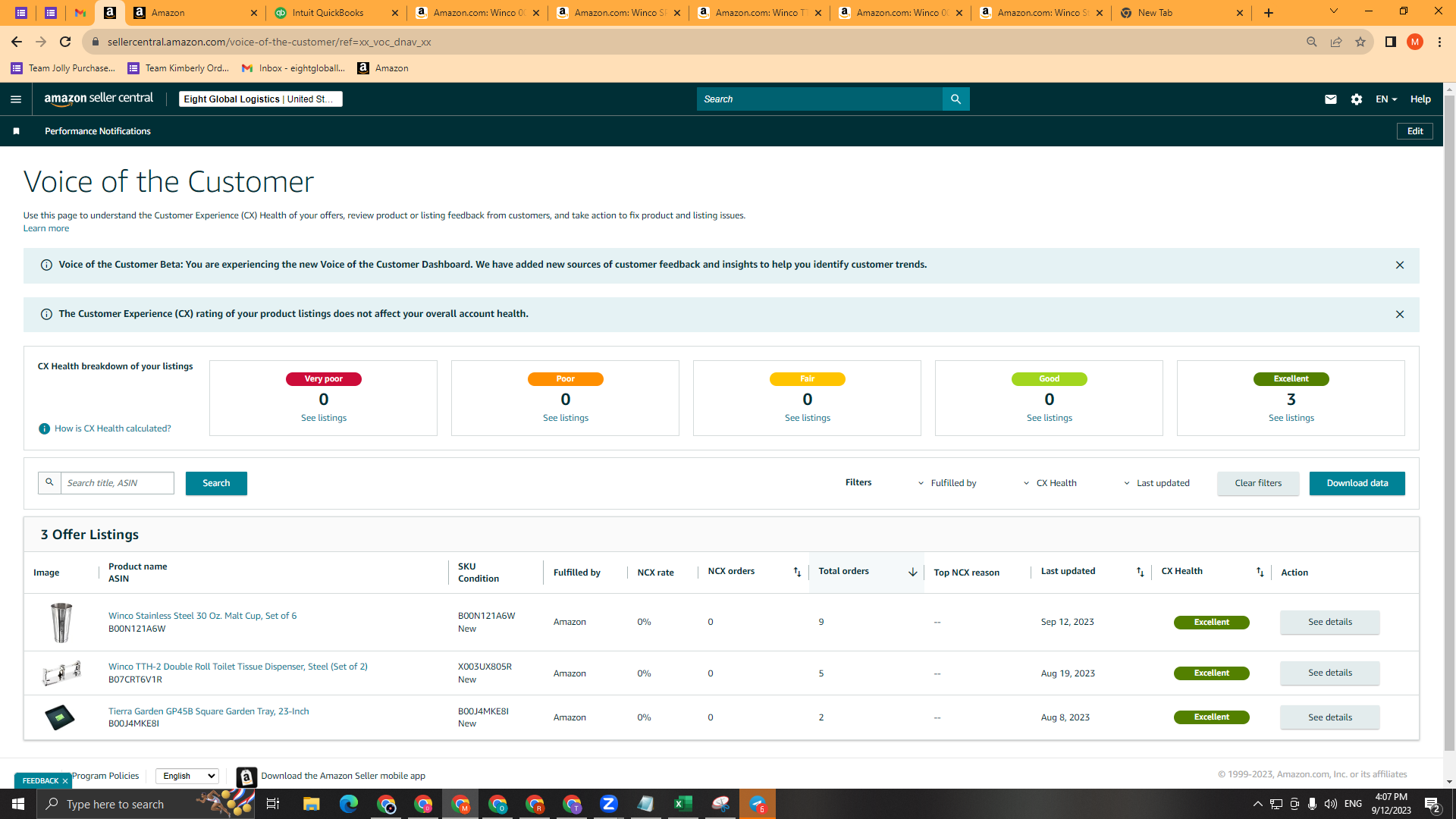
Task: Click the Download data button
Action: click(1357, 484)
